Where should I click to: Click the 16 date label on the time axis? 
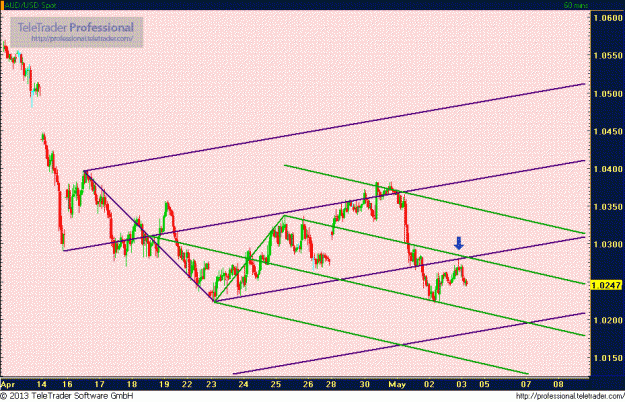click(67, 384)
